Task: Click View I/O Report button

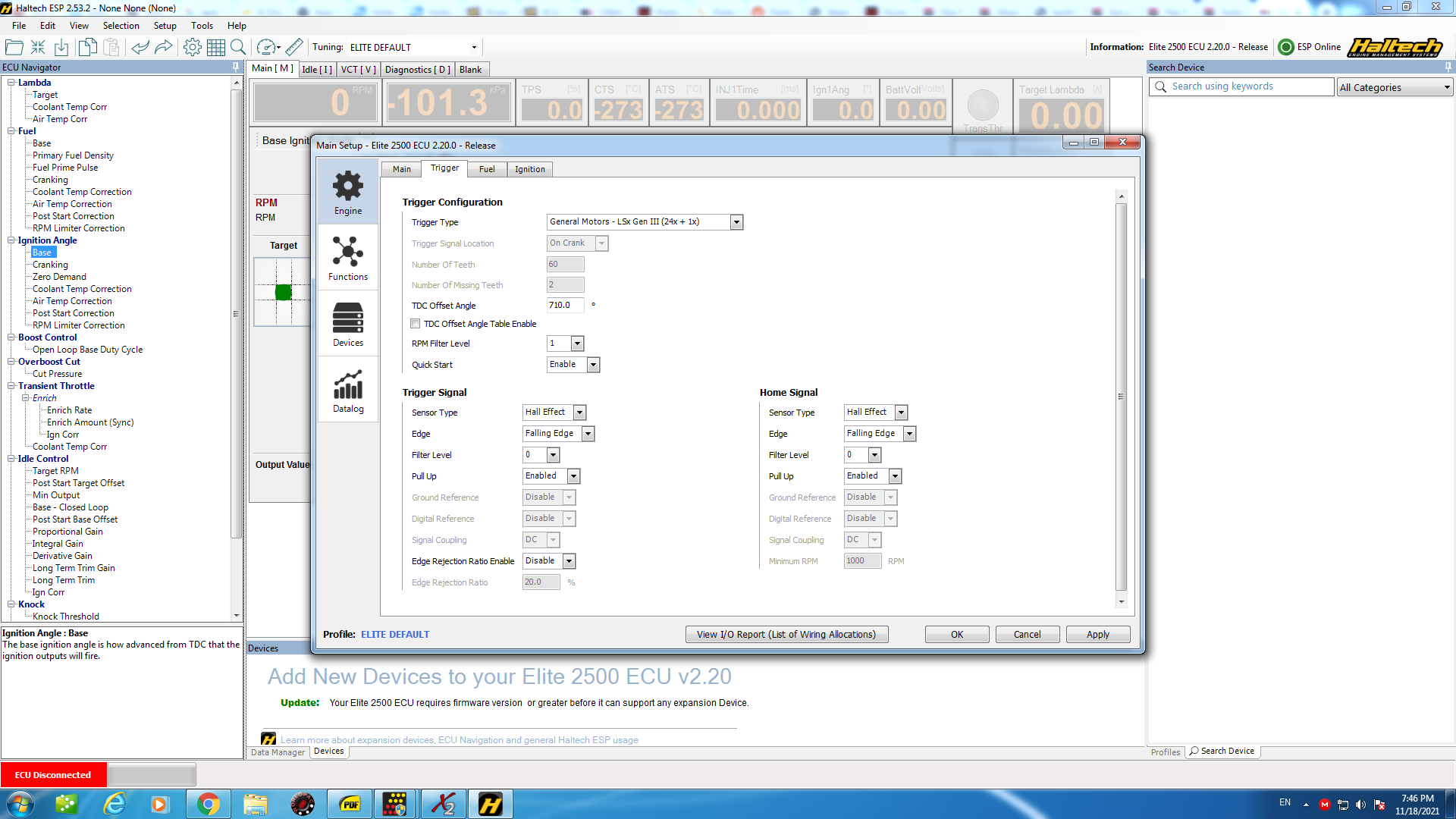Action: 787,635
